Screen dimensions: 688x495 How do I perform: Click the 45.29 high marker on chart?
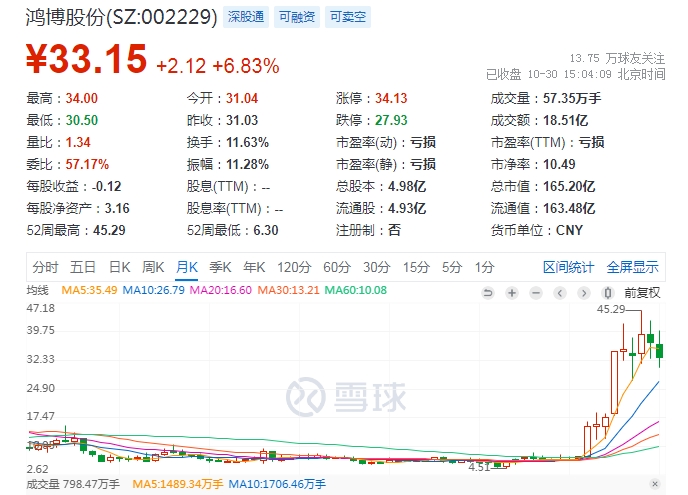611,309
